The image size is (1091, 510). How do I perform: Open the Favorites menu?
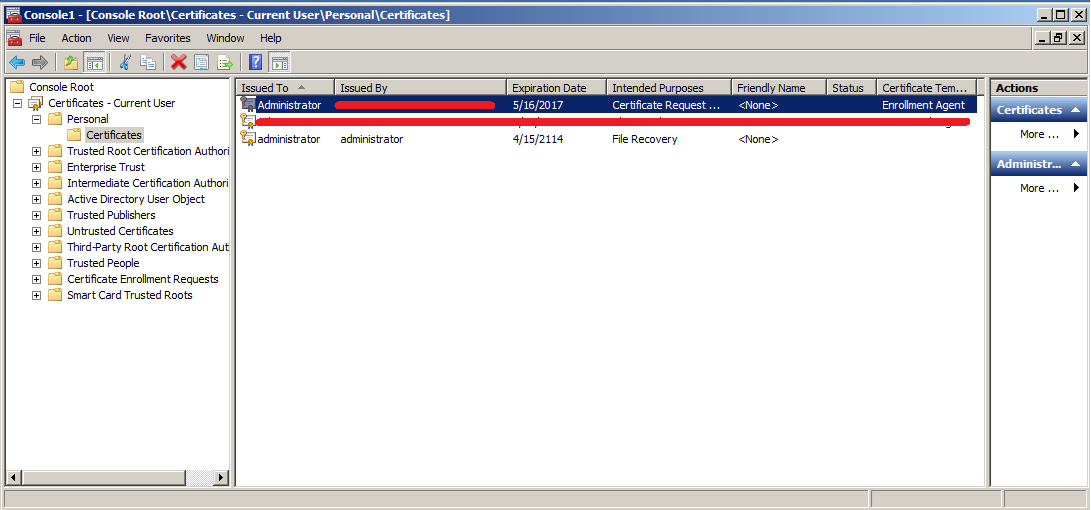click(167, 38)
